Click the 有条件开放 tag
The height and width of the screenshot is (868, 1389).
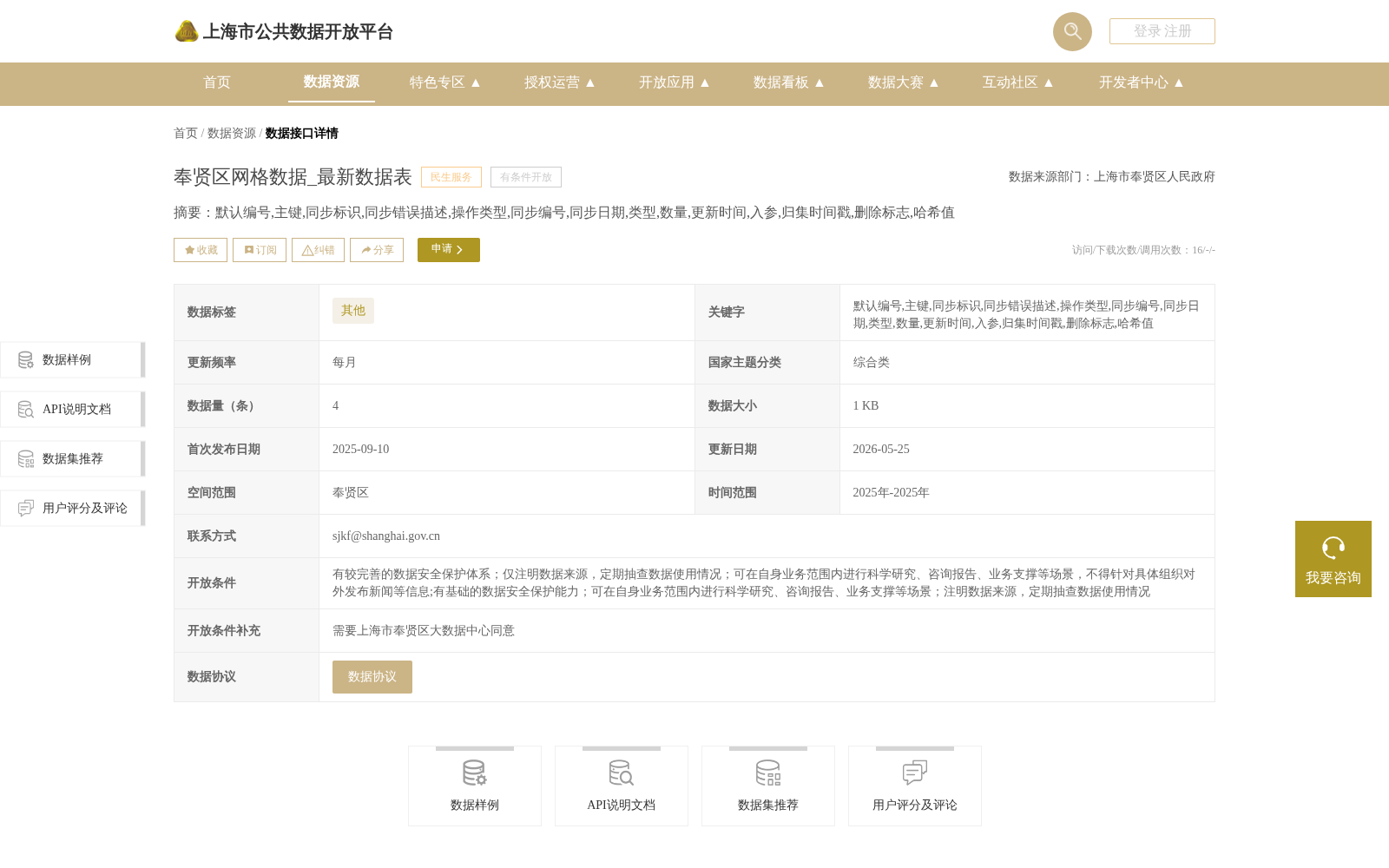pos(526,177)
